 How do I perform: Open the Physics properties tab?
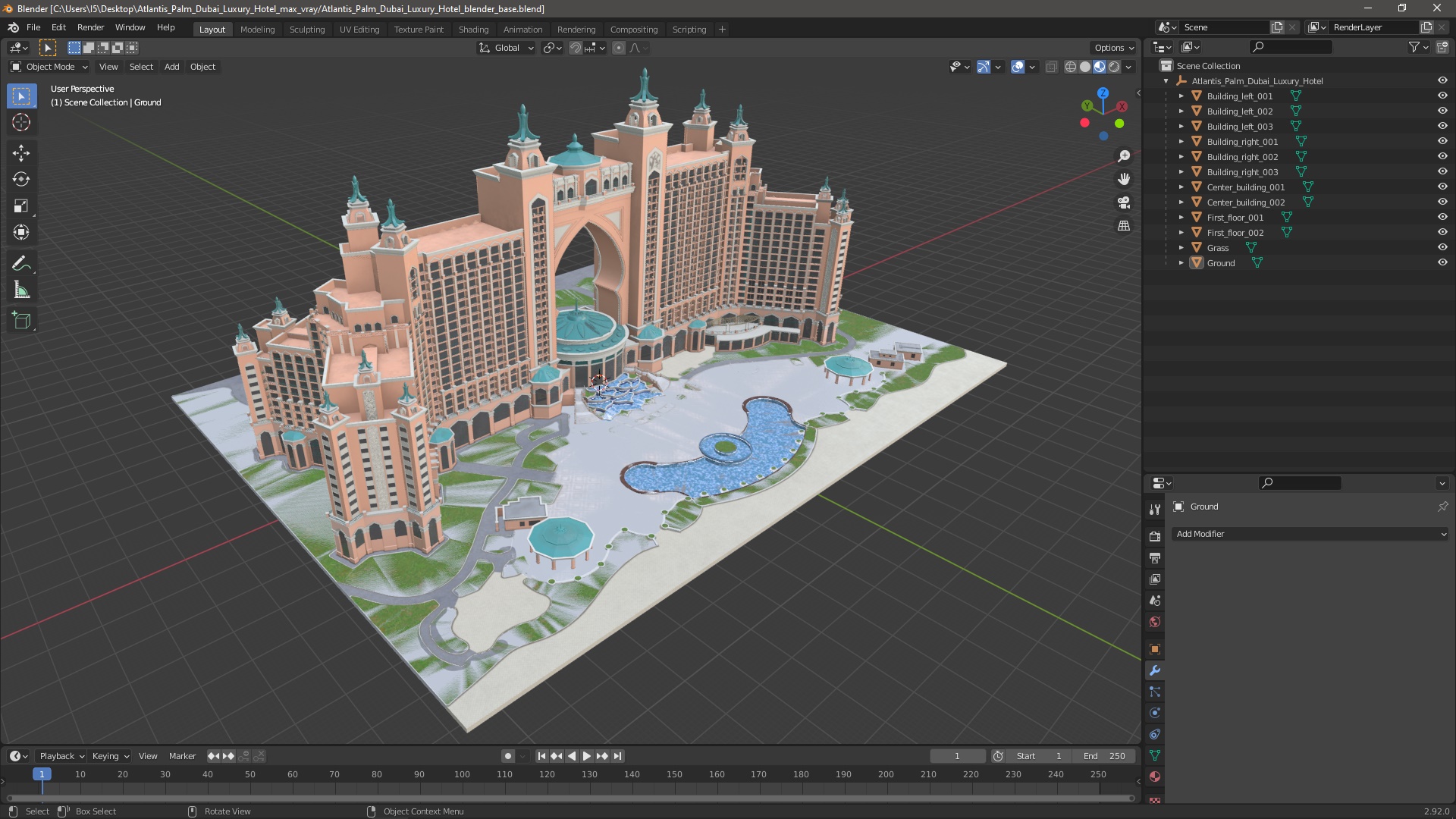(x=1155, y=713)
